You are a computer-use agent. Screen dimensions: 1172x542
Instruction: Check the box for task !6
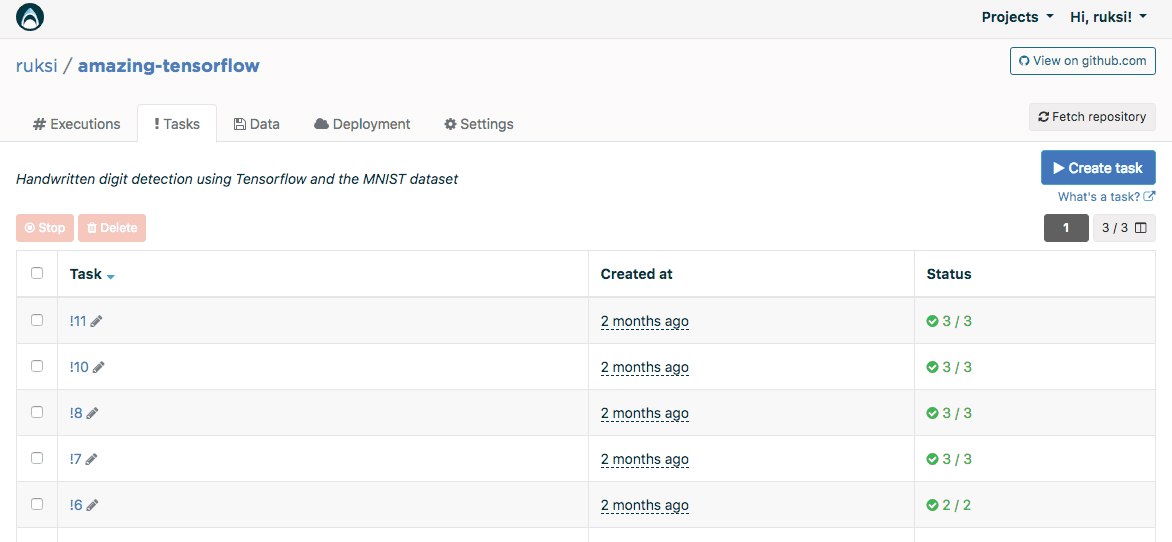(x=37, y=504)
